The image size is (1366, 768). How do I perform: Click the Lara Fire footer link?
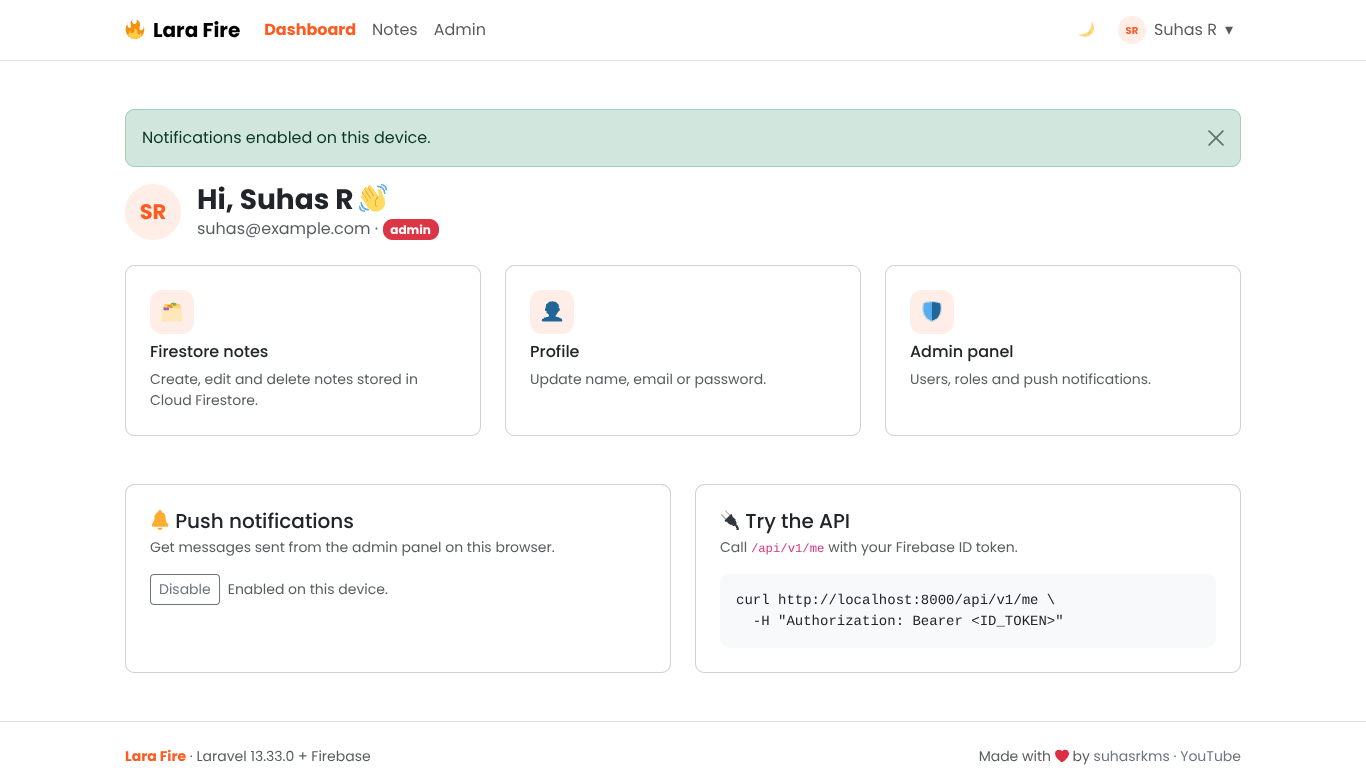coord(155,756)
